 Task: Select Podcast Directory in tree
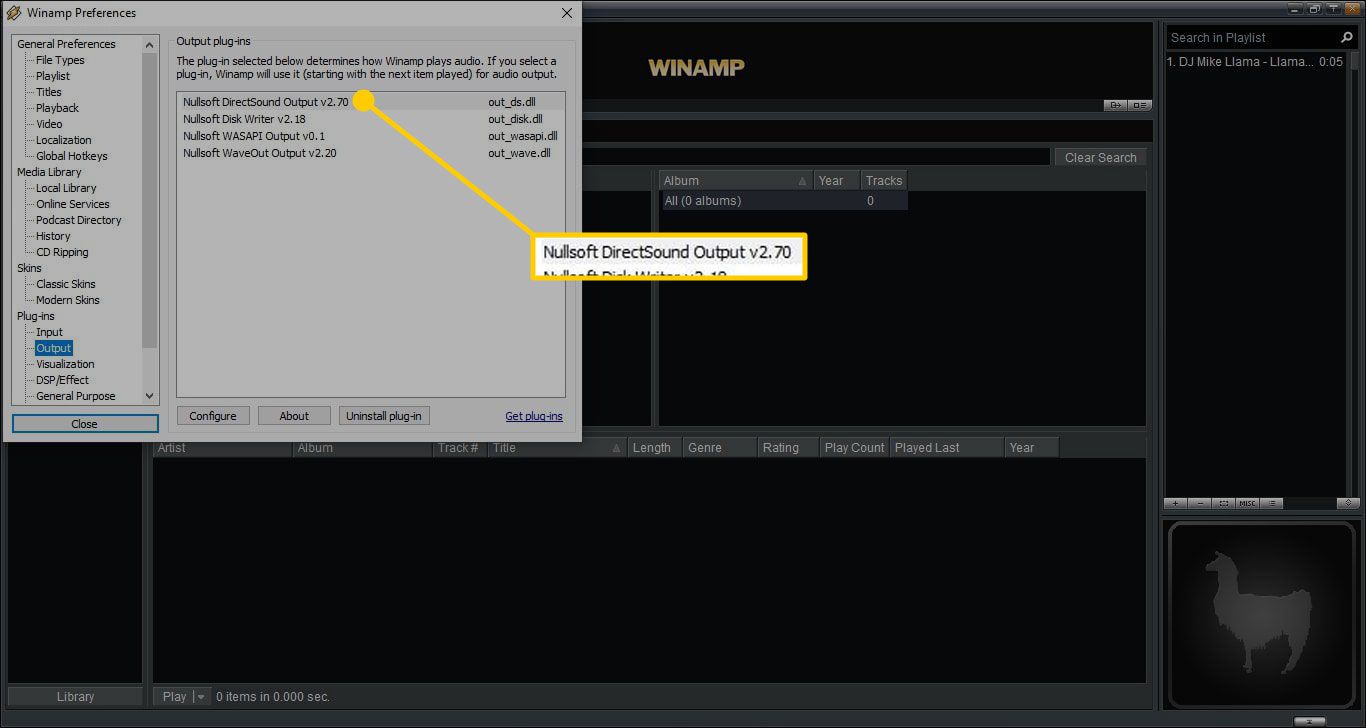[x=78, y=220]
